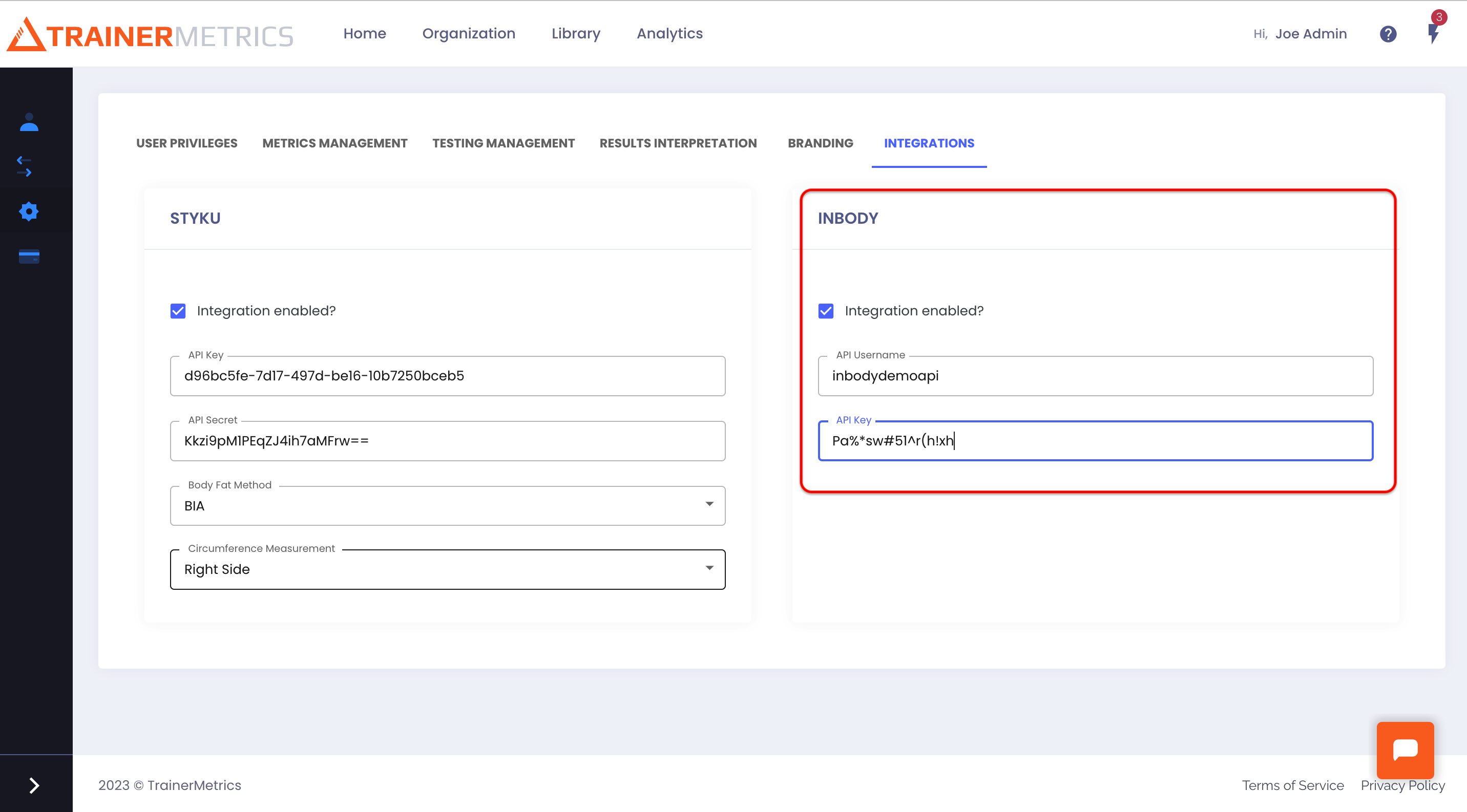Open the user profile sidebar icon
Image resolution: width=1467 pixels, height=812 pixels.
(x=29, y=122)
